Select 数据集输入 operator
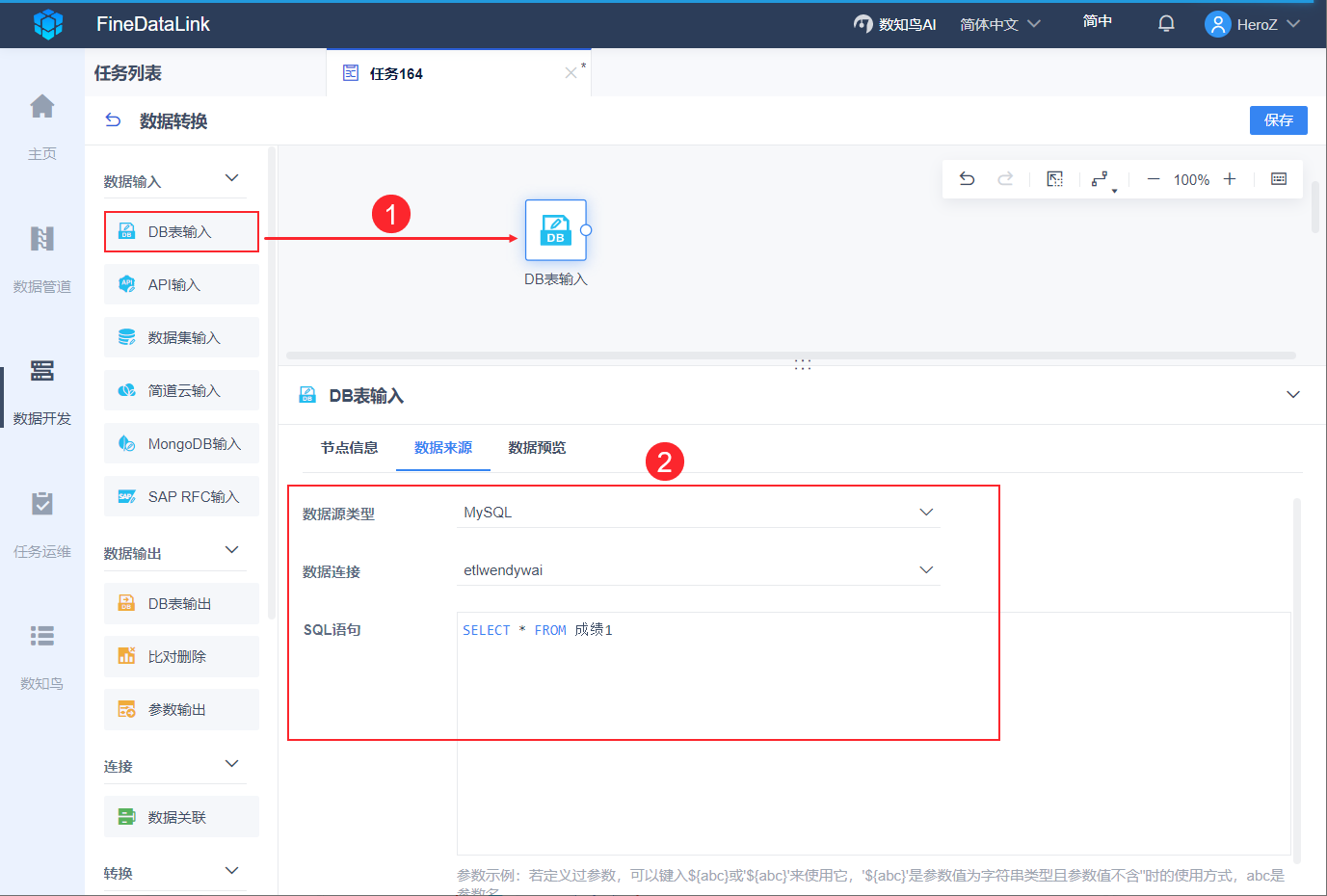 click(x=181, y=337)
